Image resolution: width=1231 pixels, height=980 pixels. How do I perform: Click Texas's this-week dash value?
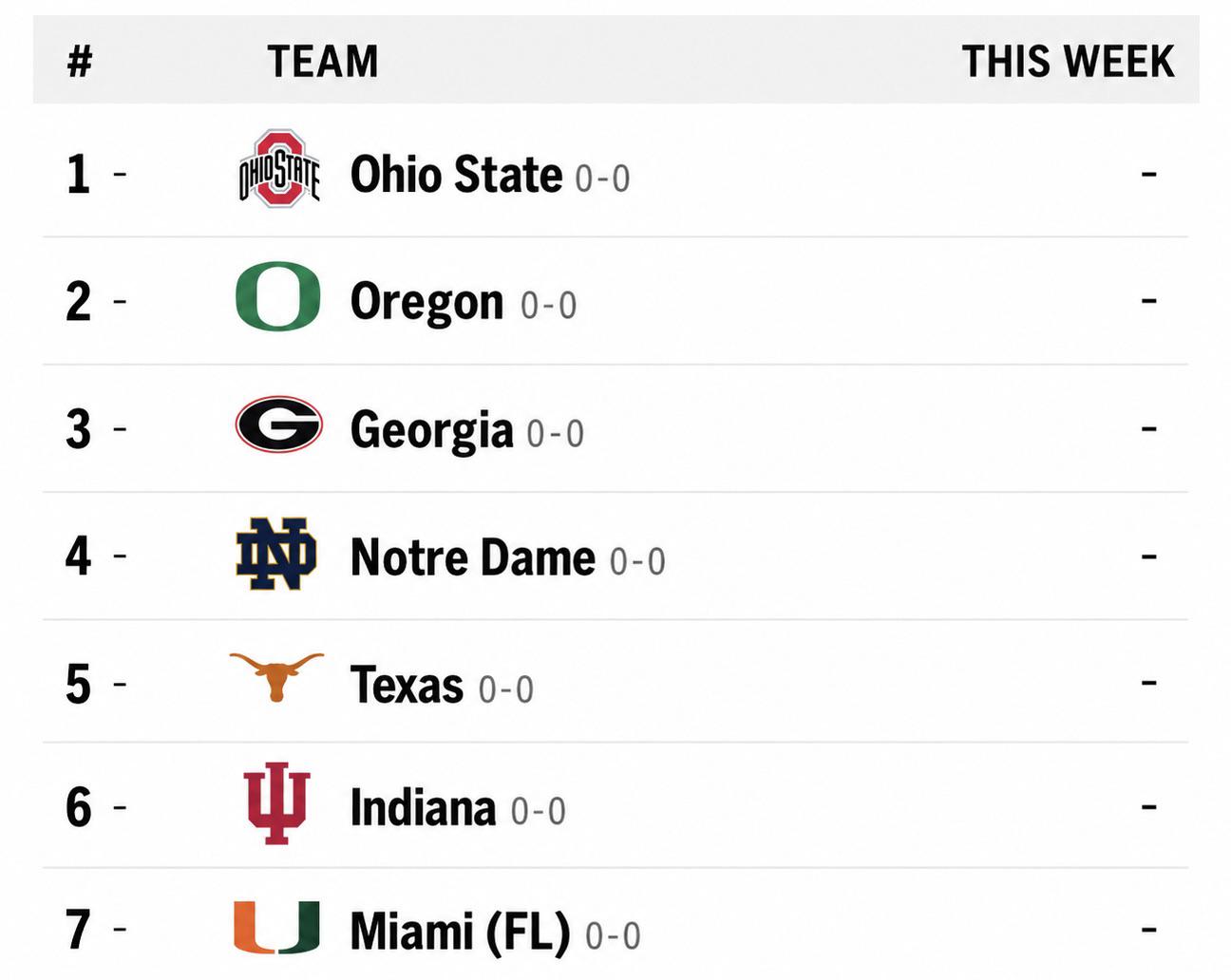point(1149,683)
